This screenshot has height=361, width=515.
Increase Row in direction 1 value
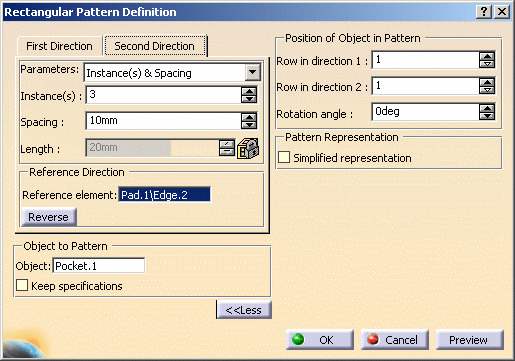click(x=487, y=57)
